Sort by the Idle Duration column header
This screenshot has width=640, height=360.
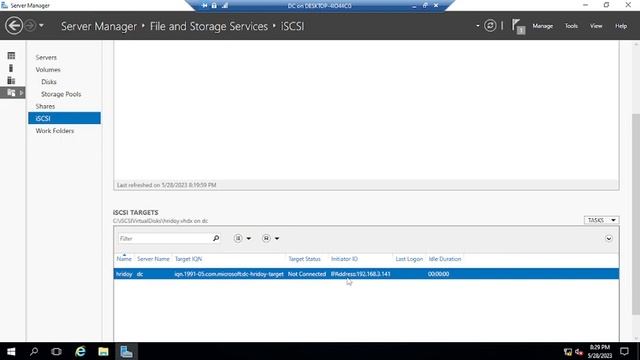point(444,259)
